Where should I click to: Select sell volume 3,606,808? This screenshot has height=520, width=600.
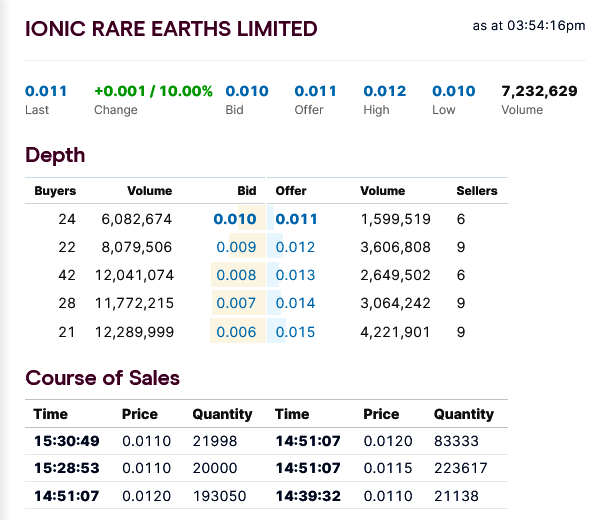tap(396, 247)
